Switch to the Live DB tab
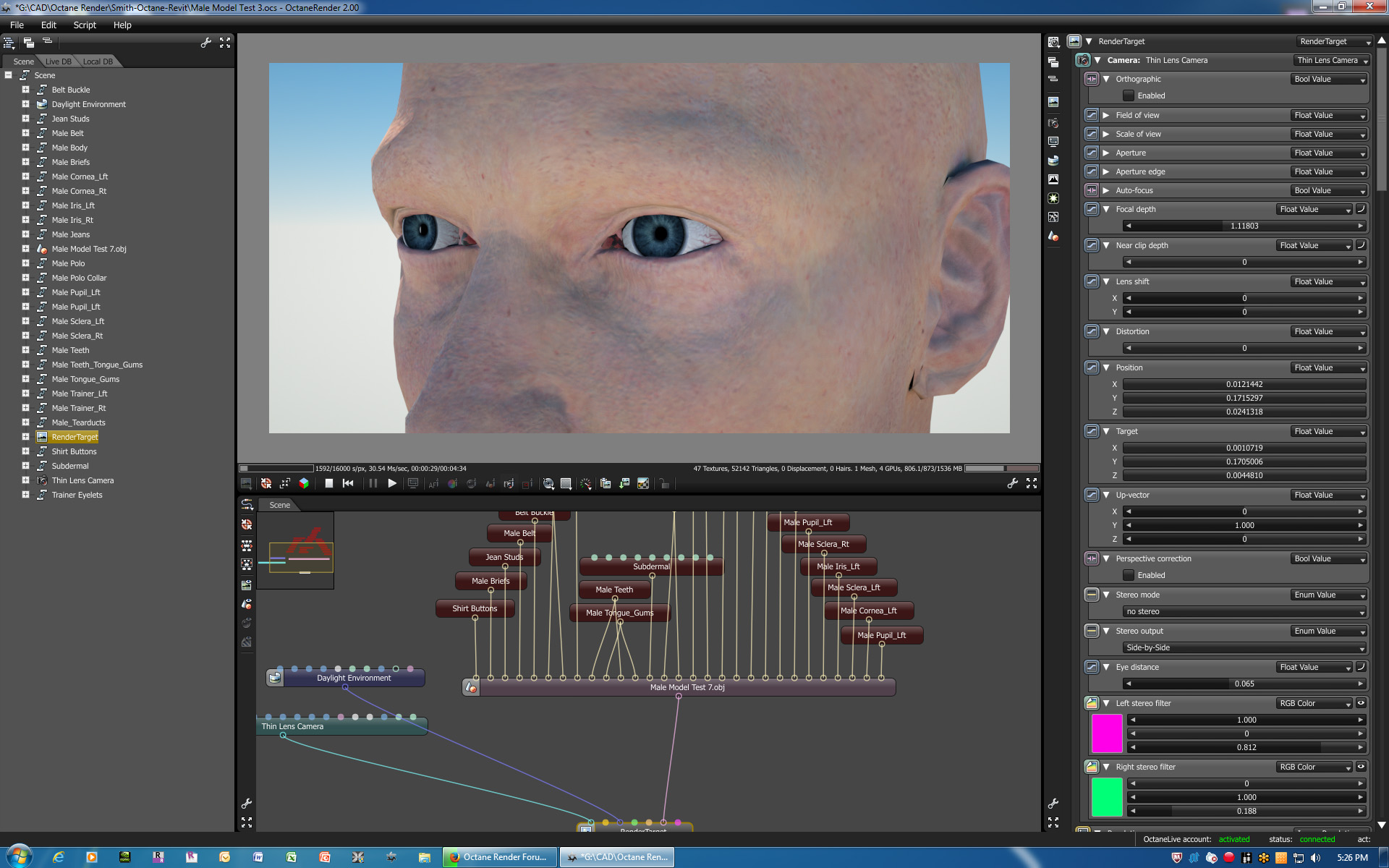1389x868 pixels. tap(59, 61)
